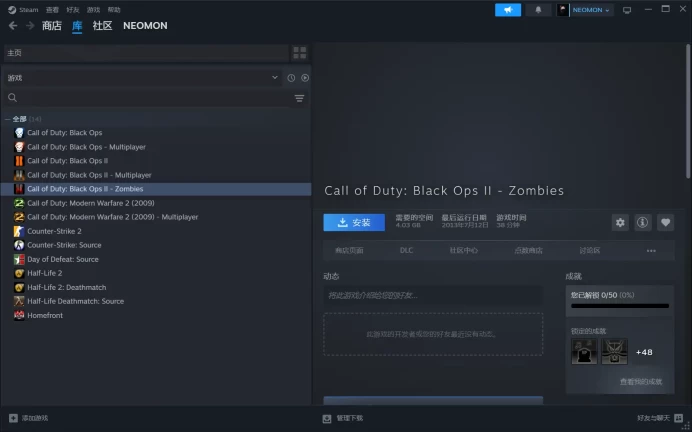Open 好友与聊天 panel
Image resolution: width=692 pixels, height=432 pixels.
(x=660, y=418)
